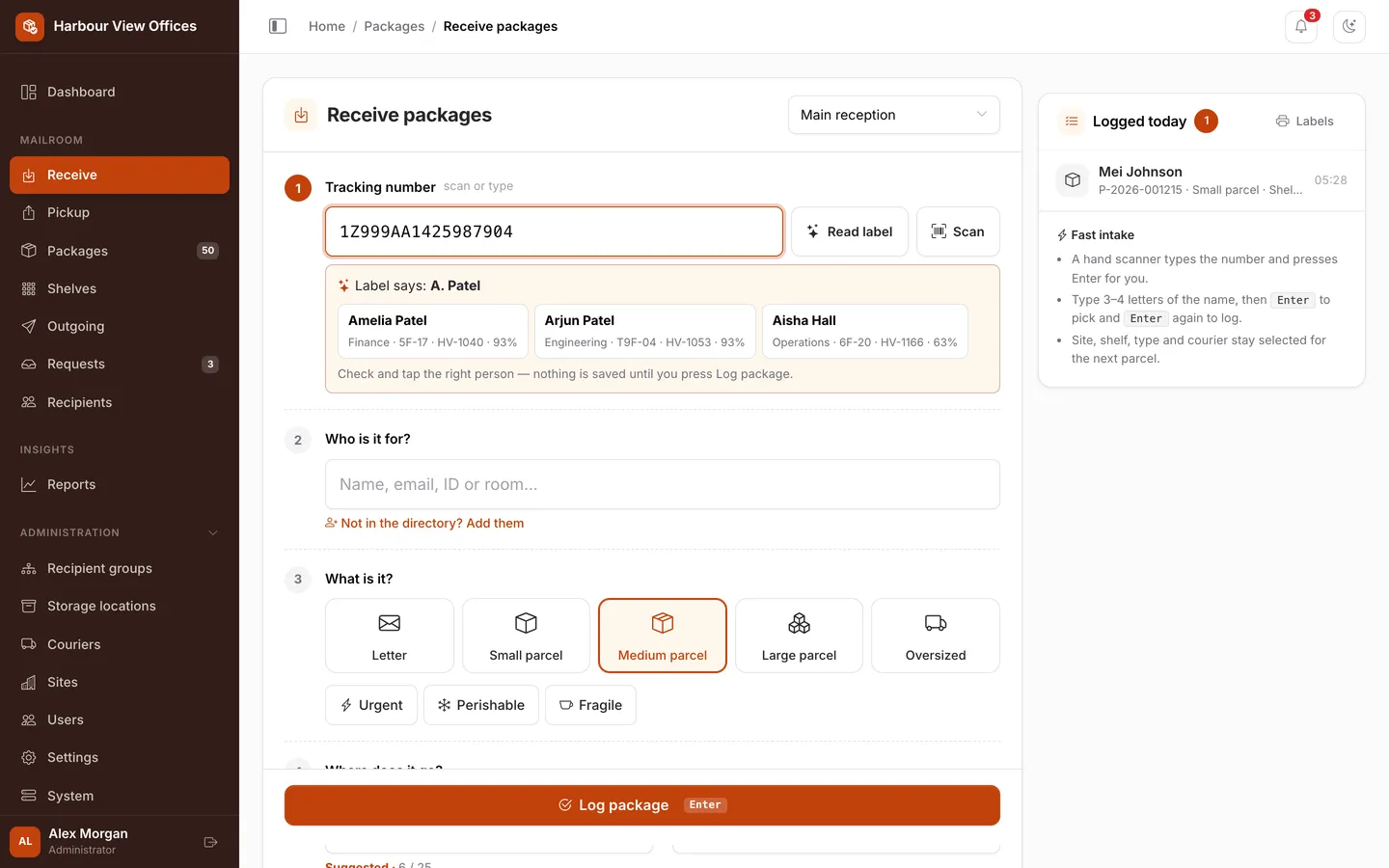Screen dimensions: 1389x868
Task: Toggle the Perishable flag
Action: [x=481, y=705]
